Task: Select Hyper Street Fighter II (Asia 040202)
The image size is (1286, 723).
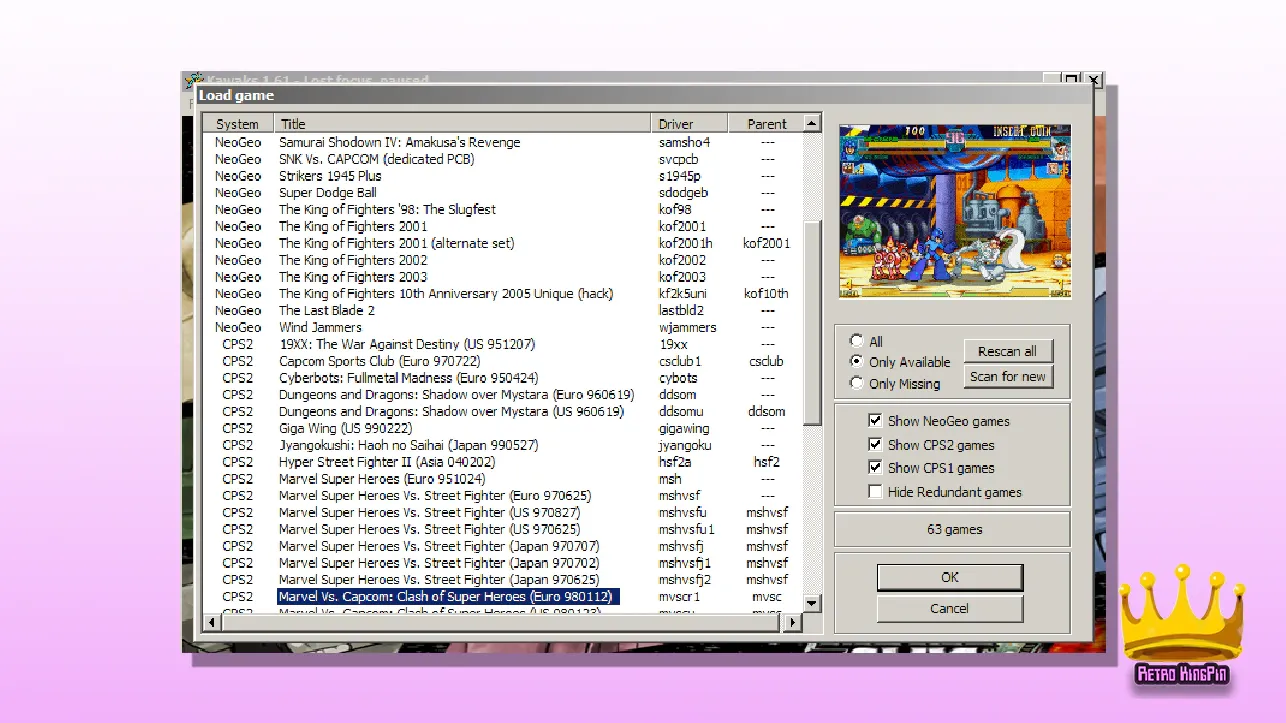Action: (503, 462)
